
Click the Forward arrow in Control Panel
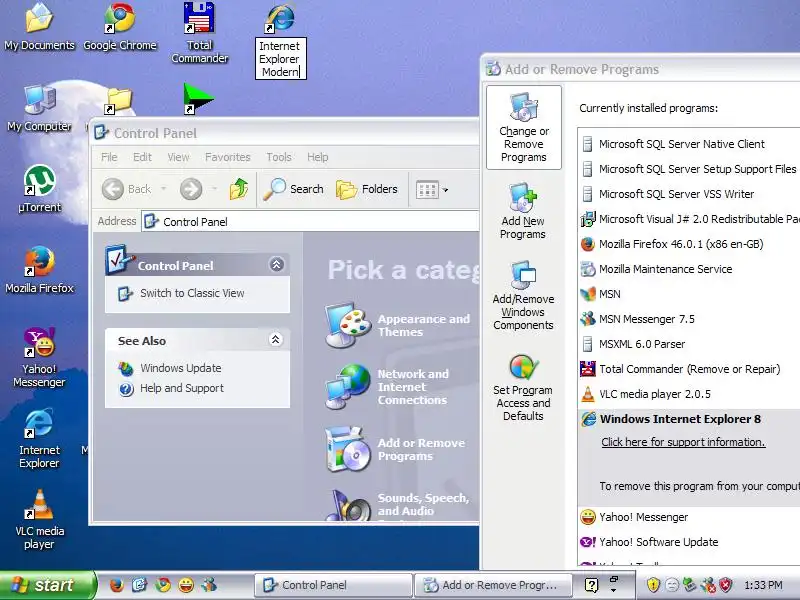click(191, 189)
